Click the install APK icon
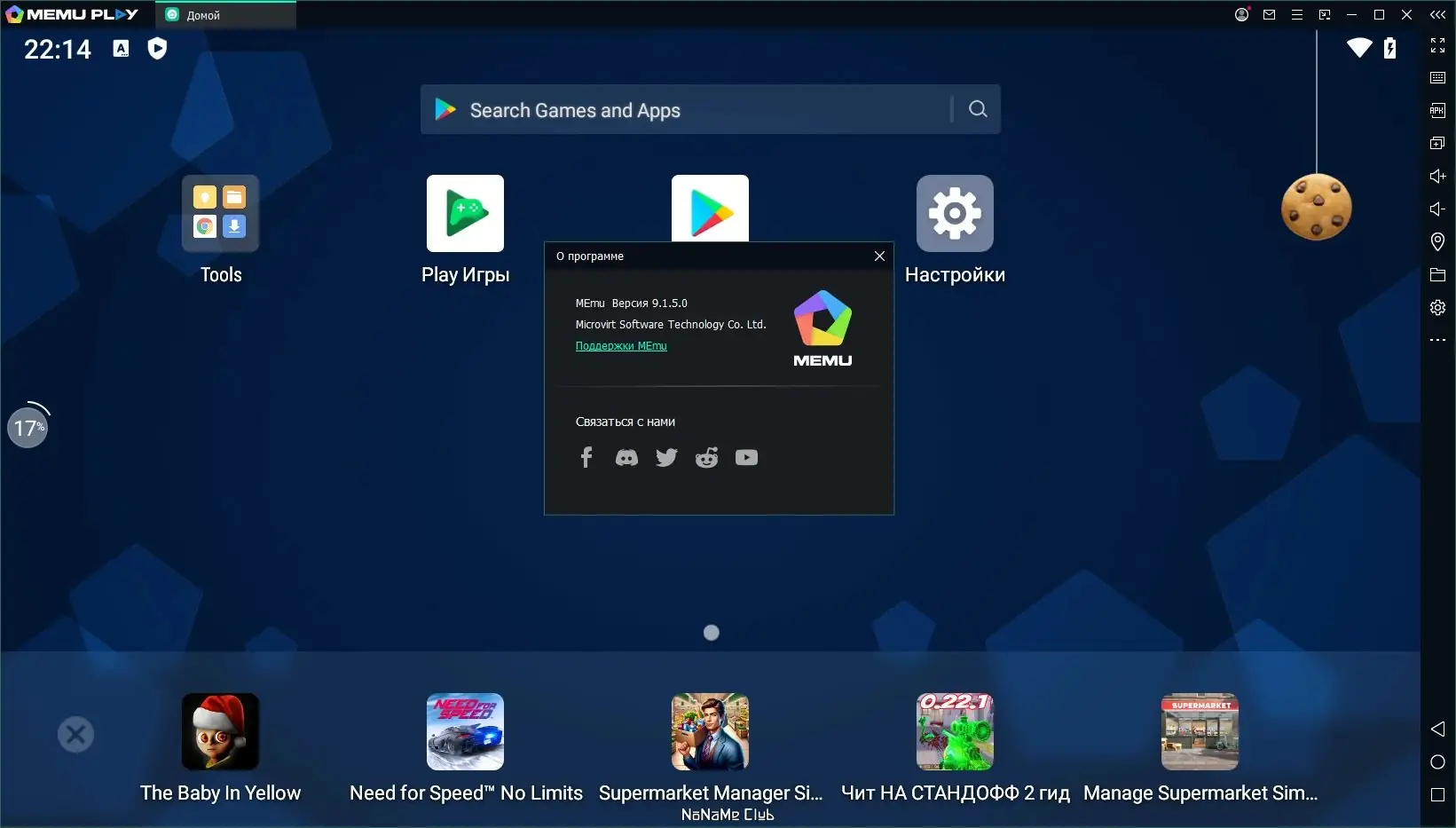1456x828 pixels. (x=1437, y=111)
